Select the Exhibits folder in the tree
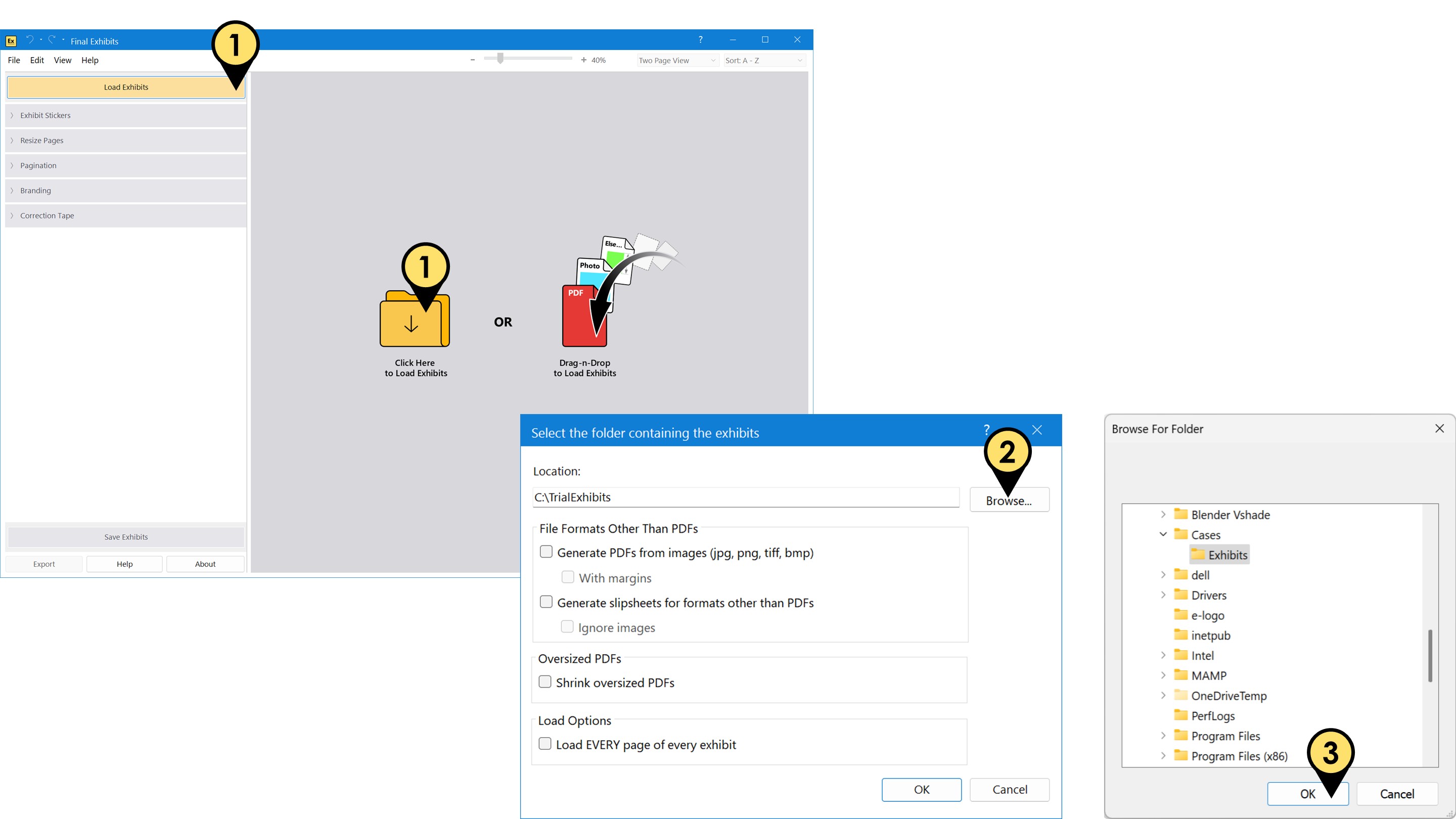This screenshot has width=1456, height=819. pos(1219,555)
